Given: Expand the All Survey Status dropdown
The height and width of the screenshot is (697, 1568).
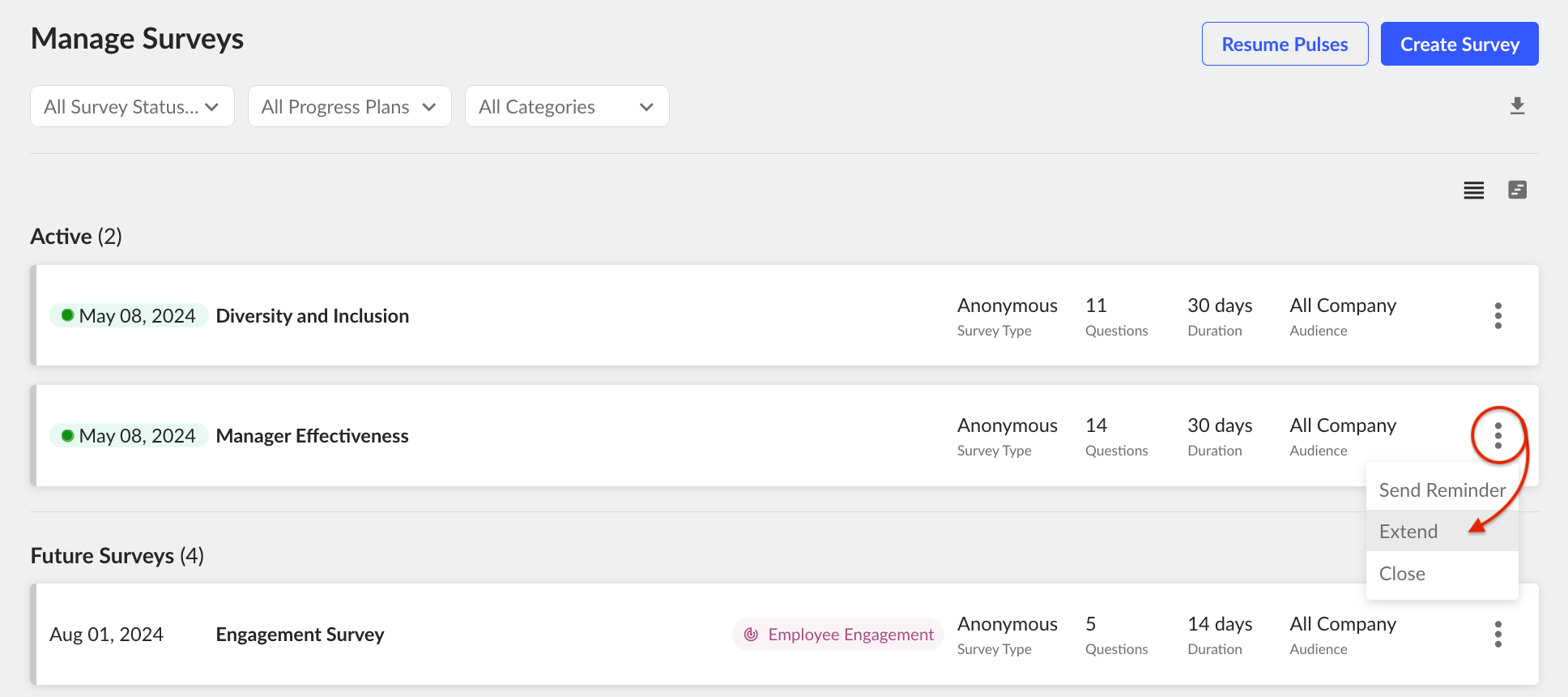Looking at the screenshot, I should pyautogui.click(x=132, y=106).
